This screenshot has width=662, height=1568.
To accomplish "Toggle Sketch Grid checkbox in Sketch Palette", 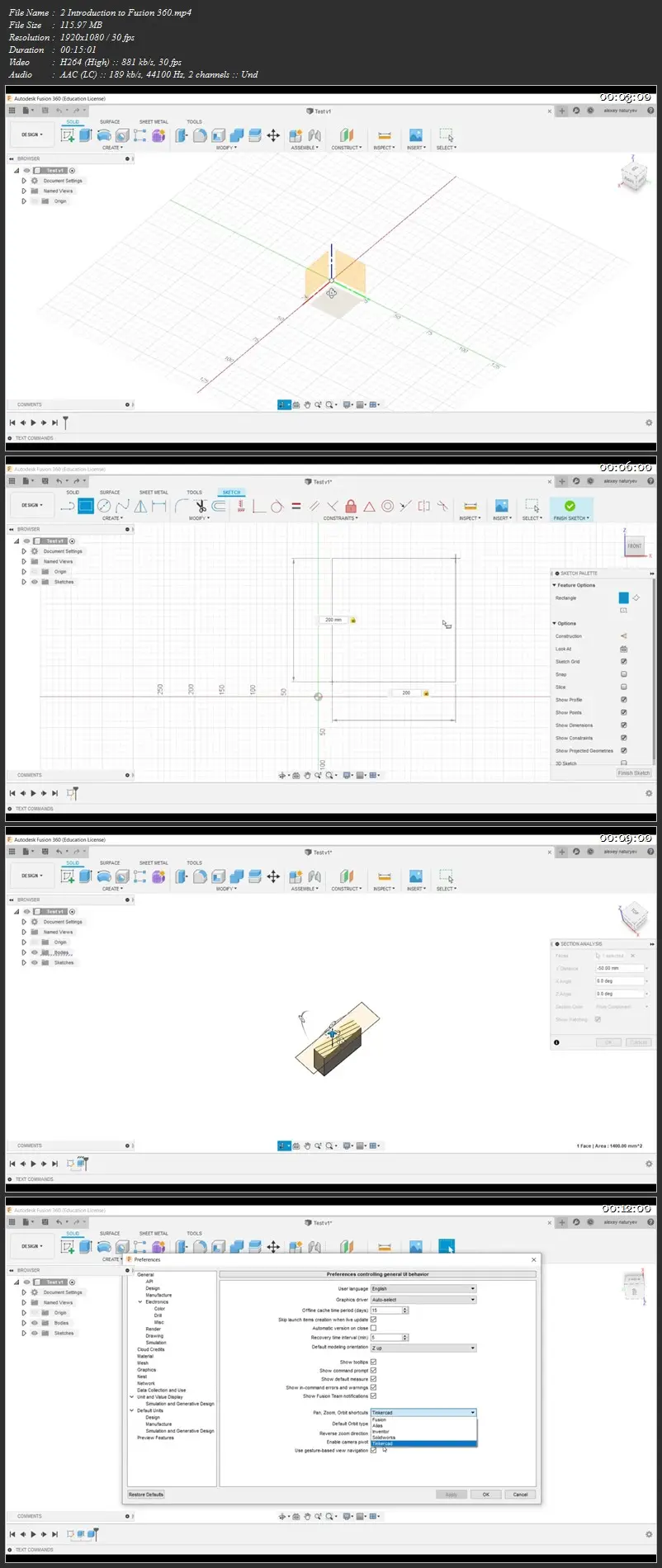I will pos(623,662).
